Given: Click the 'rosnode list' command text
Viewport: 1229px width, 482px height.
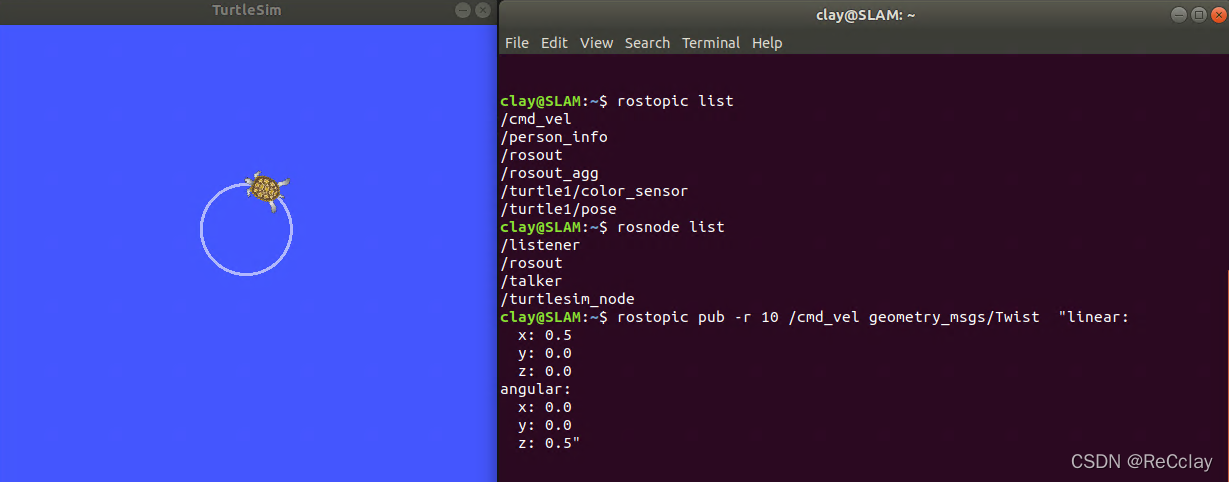Looking at the screenshot, I should pos(671,227).
